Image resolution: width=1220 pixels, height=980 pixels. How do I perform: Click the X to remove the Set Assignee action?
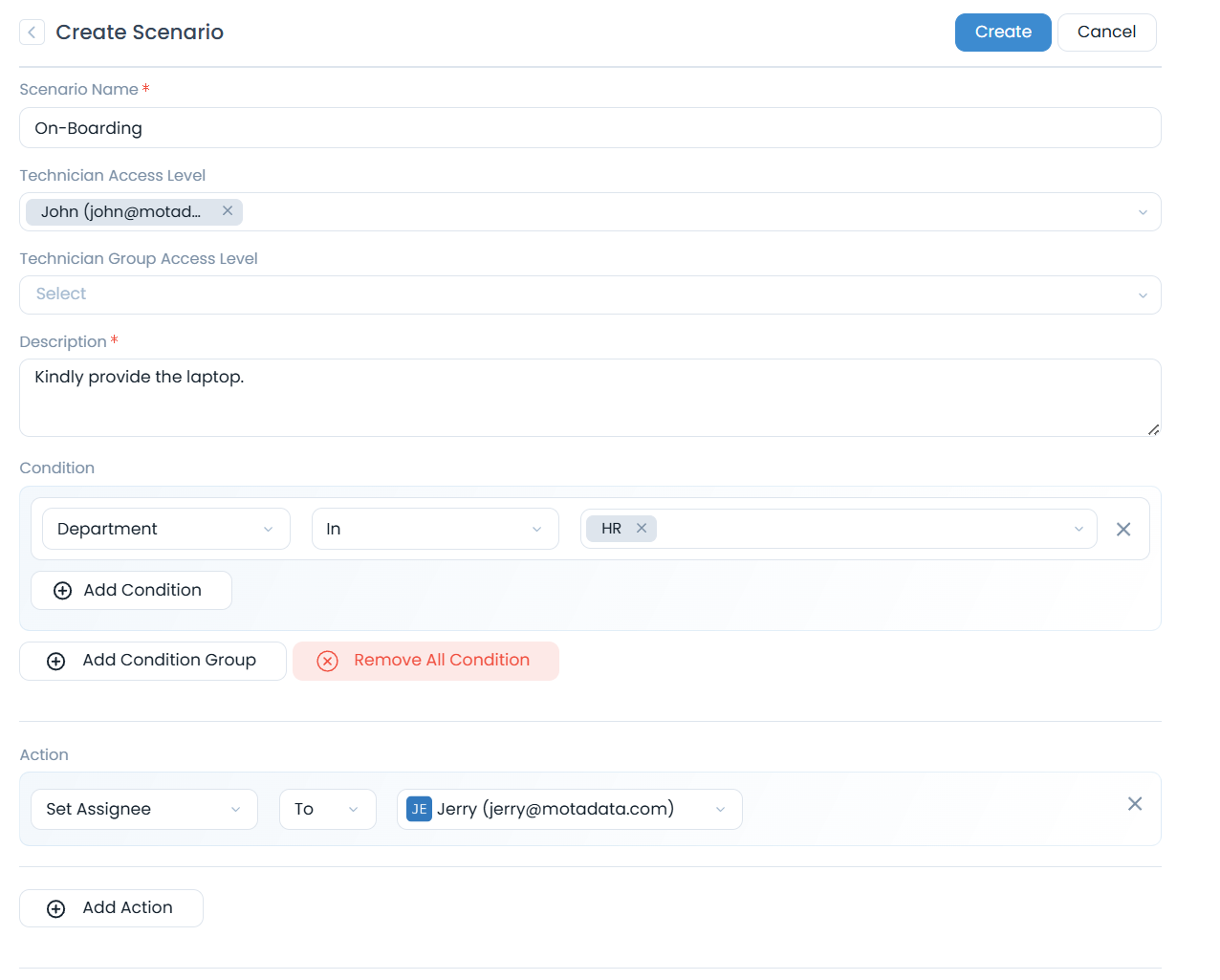point(1135,804)
